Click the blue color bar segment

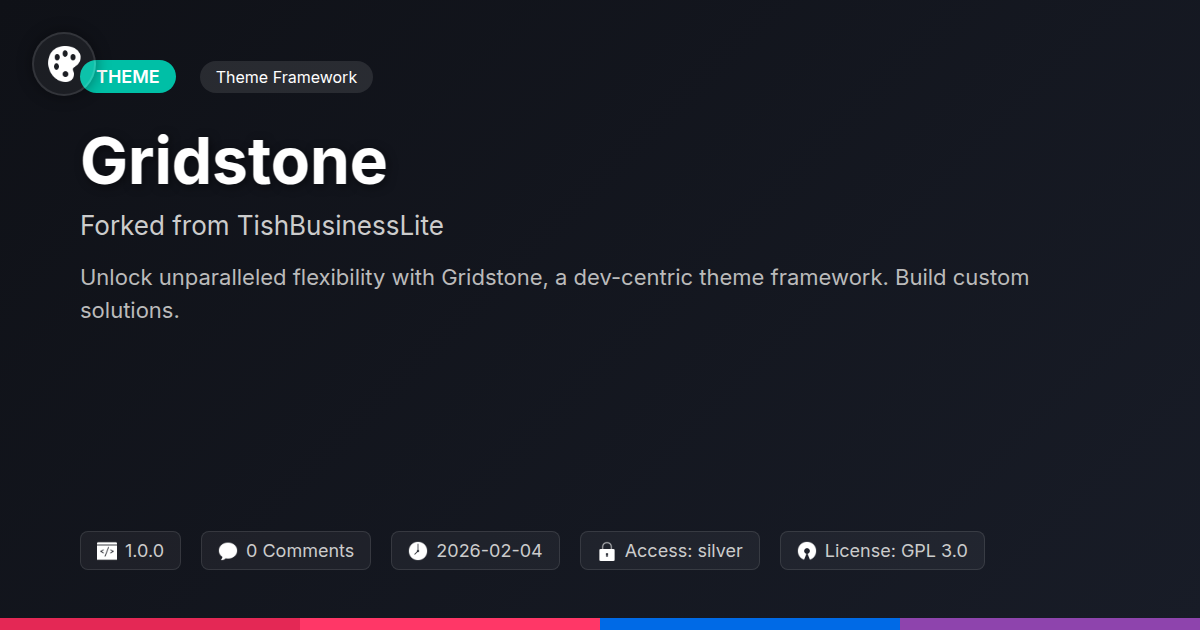[750, 624]
